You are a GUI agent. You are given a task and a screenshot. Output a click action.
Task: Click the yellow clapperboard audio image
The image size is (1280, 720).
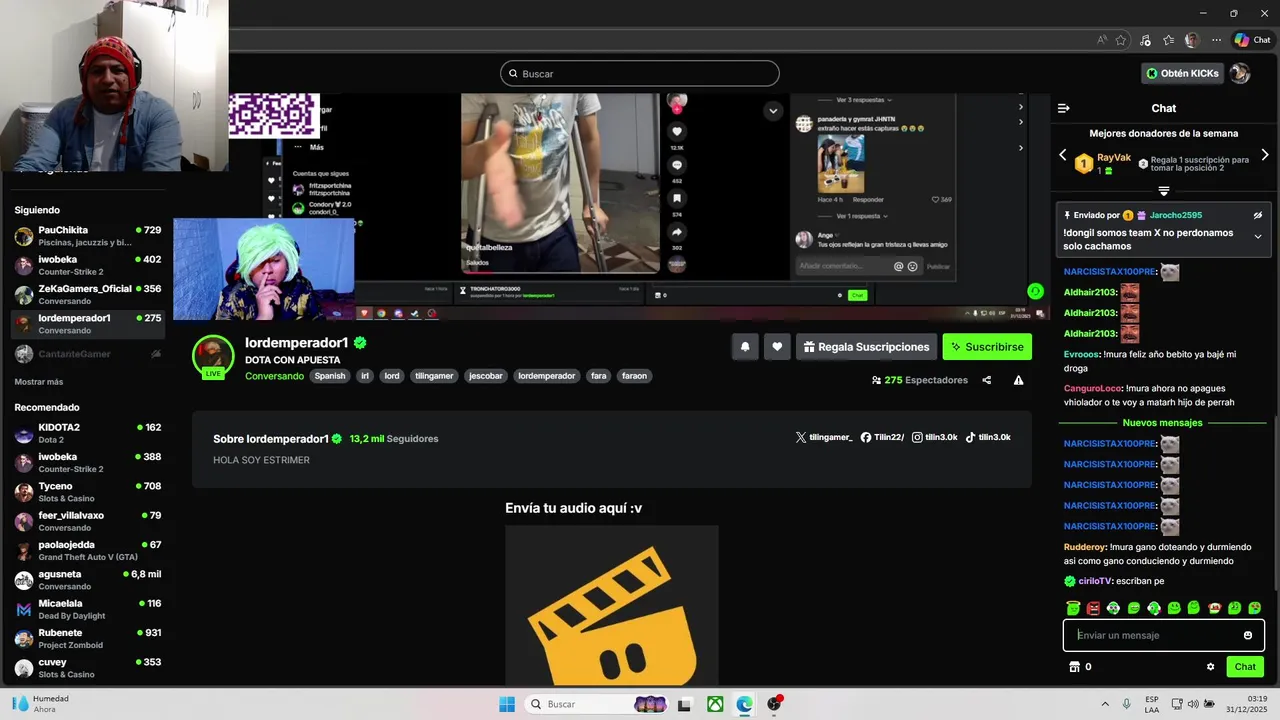click(x=612, y=605)
